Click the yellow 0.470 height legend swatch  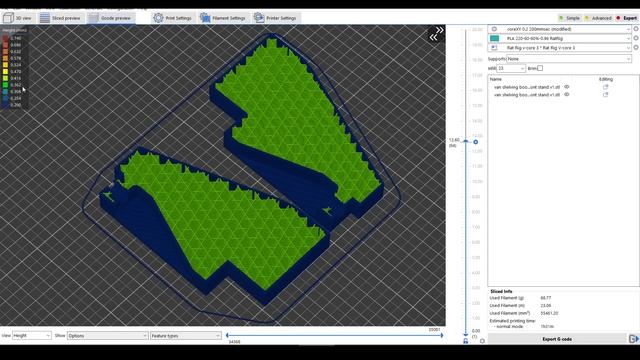pos(5,71)
